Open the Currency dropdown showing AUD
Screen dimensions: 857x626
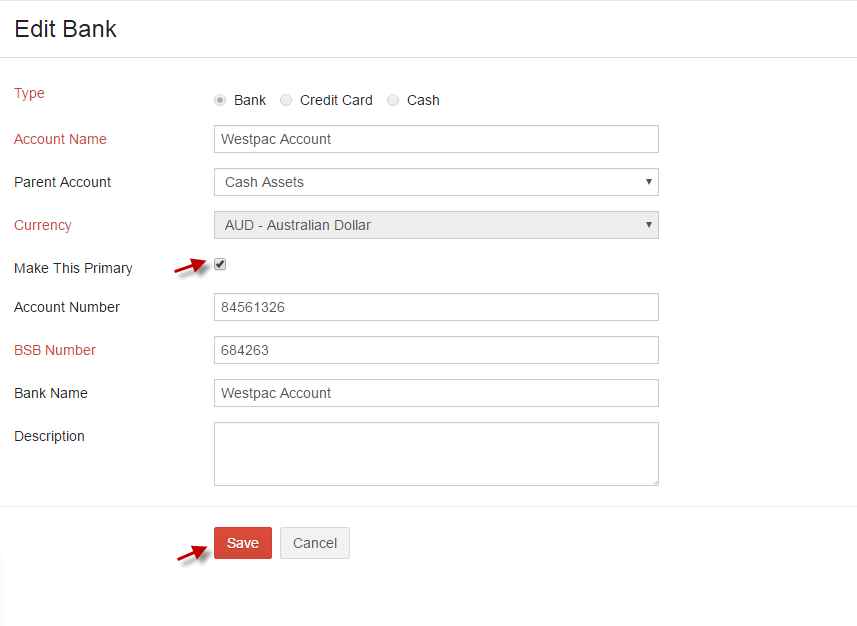coord(436,225)
